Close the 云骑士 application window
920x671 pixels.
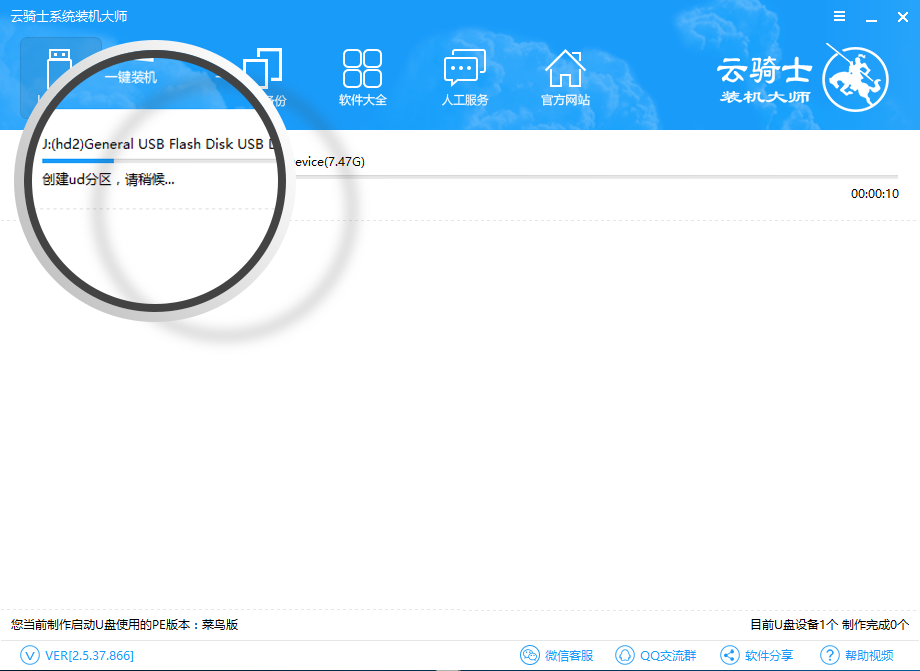coord(903,17)
